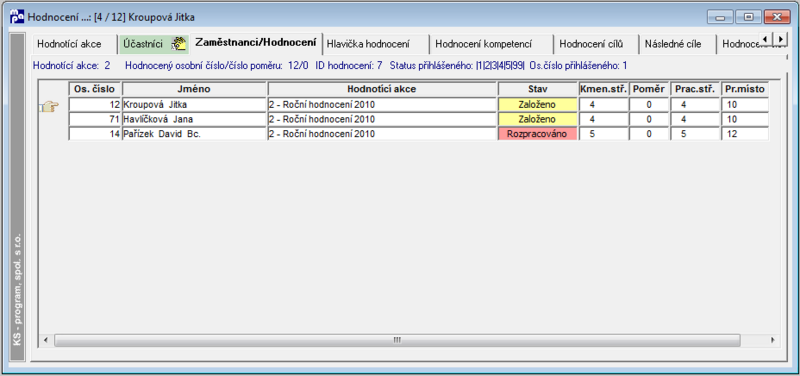Click Roční hodnocení 2010 in Havlíčková row
This screenshot has height=376, width=800.
pos(382,119)
